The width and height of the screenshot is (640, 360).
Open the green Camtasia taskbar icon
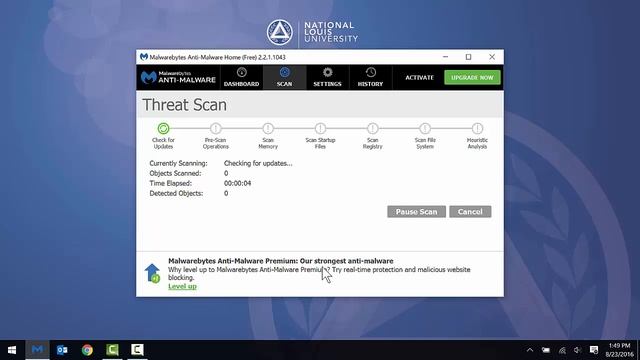pos(112,350)
